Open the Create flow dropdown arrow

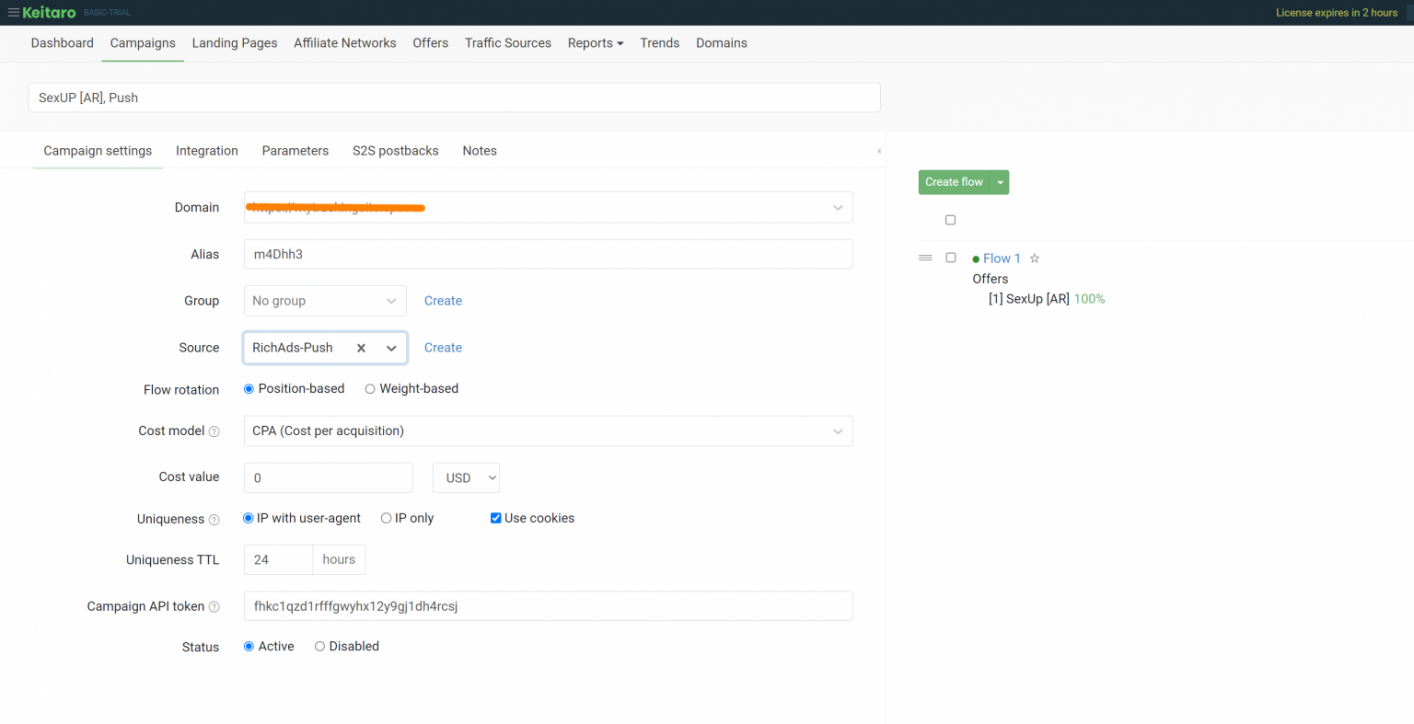(1000, 182)
